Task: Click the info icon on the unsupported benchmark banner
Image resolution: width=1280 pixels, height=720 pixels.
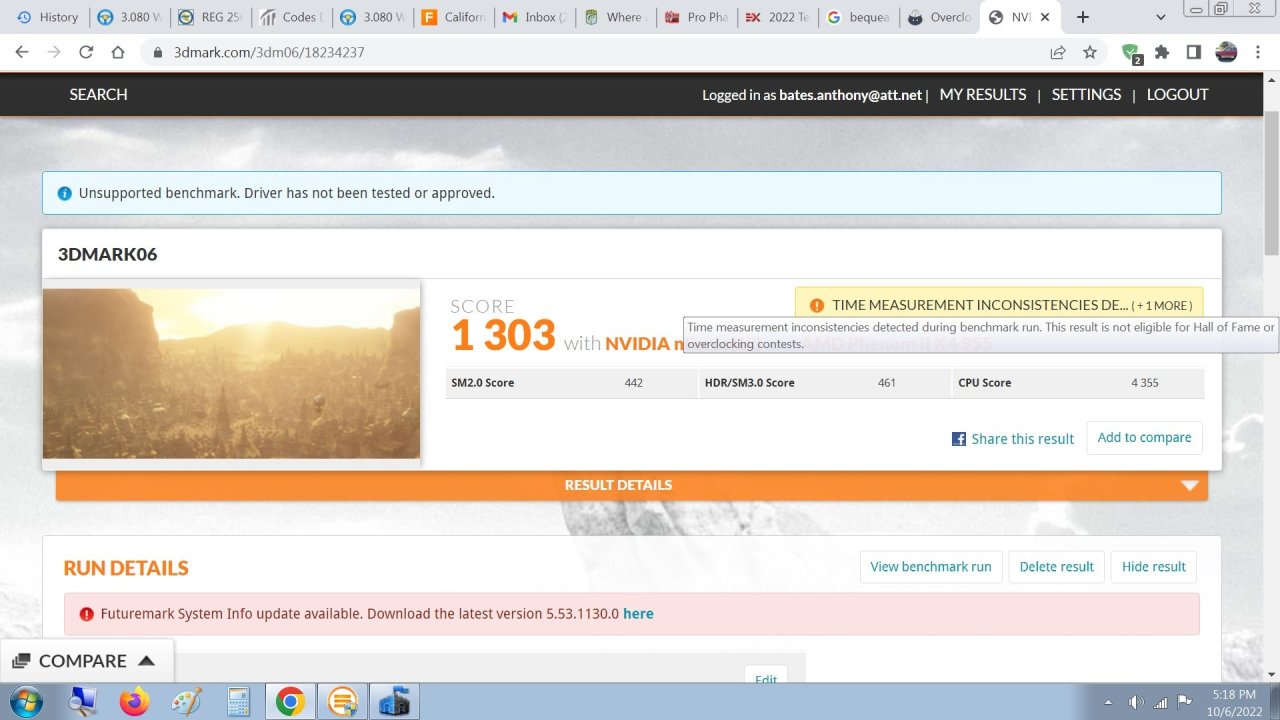Action: click(x=65, y=193)
